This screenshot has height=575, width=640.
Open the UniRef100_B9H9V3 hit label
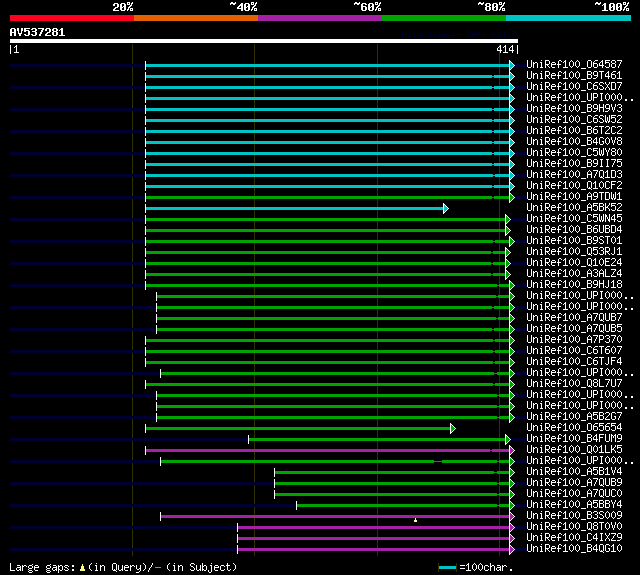point(574,109)
